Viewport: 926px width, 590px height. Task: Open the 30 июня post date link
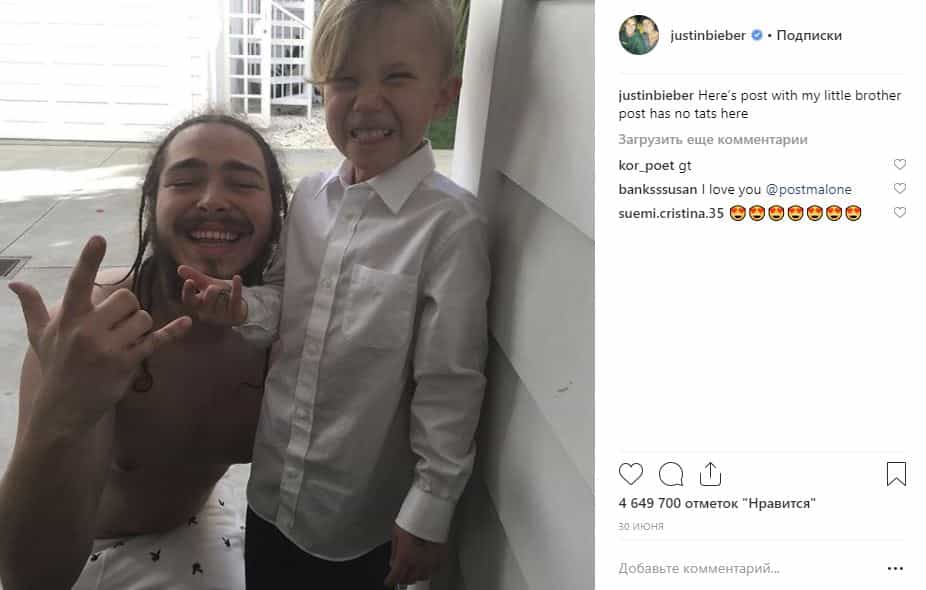[641, 526]
